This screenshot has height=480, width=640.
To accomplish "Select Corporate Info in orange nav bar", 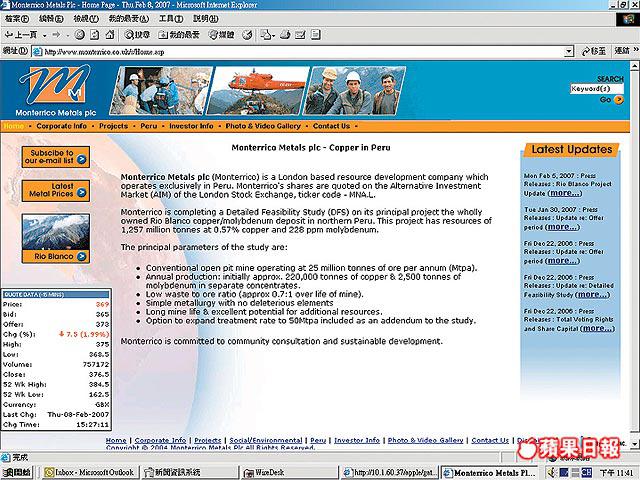I will click(x=61, y=126).
